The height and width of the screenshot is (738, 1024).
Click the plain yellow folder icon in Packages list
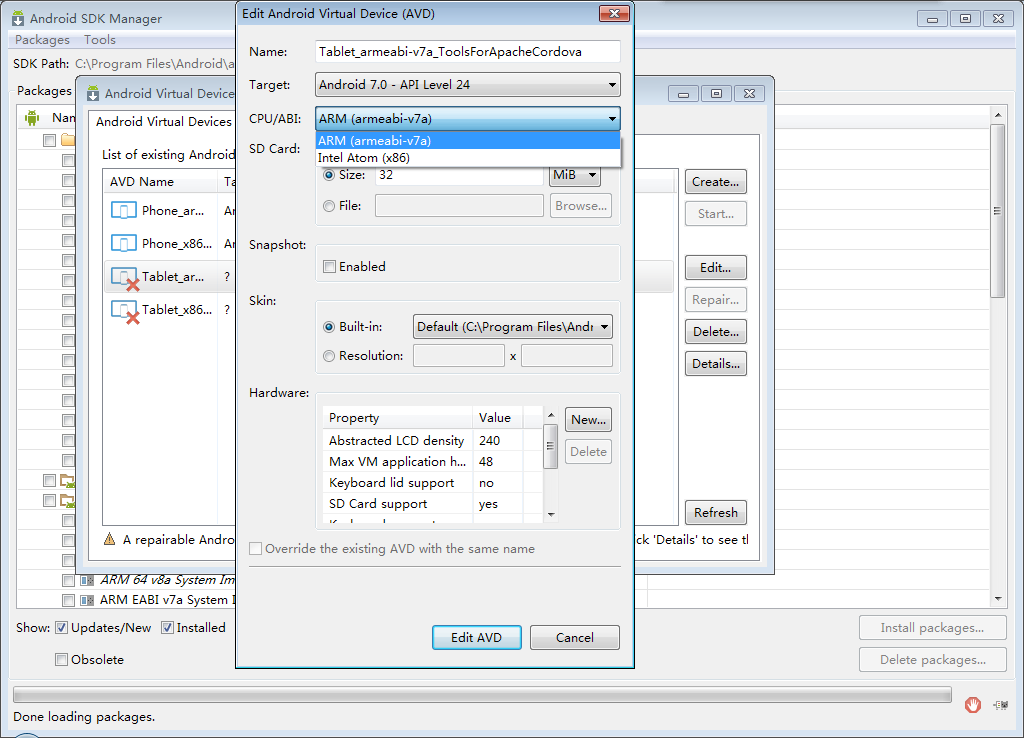[68, 140]
